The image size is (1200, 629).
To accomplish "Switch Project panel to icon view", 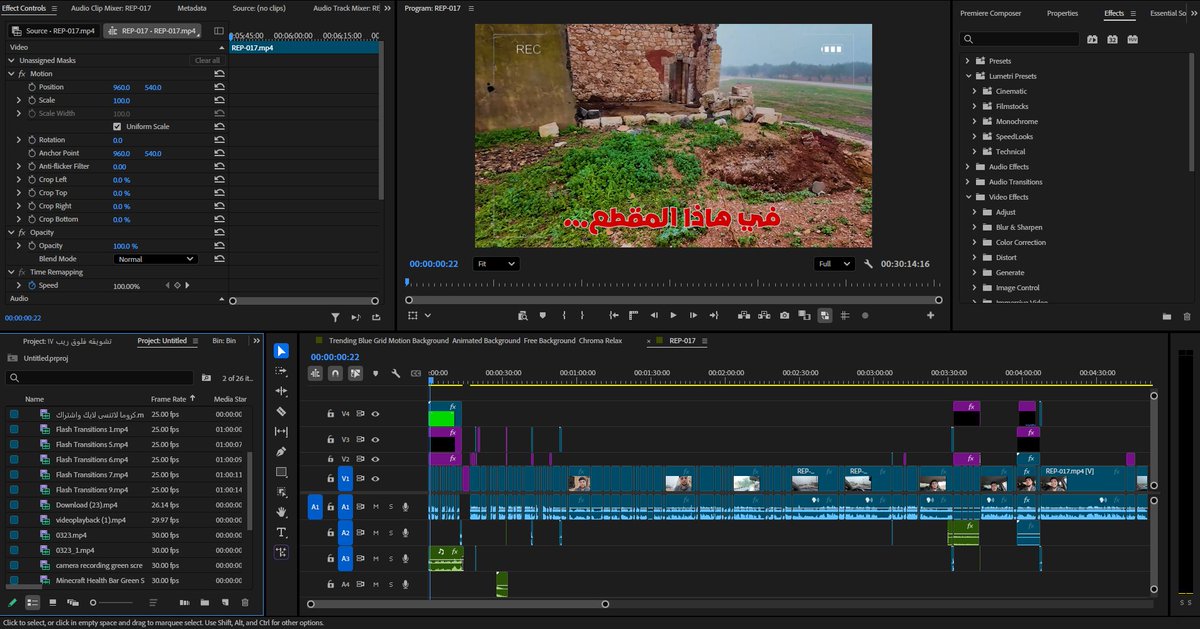I will [52, 603].
